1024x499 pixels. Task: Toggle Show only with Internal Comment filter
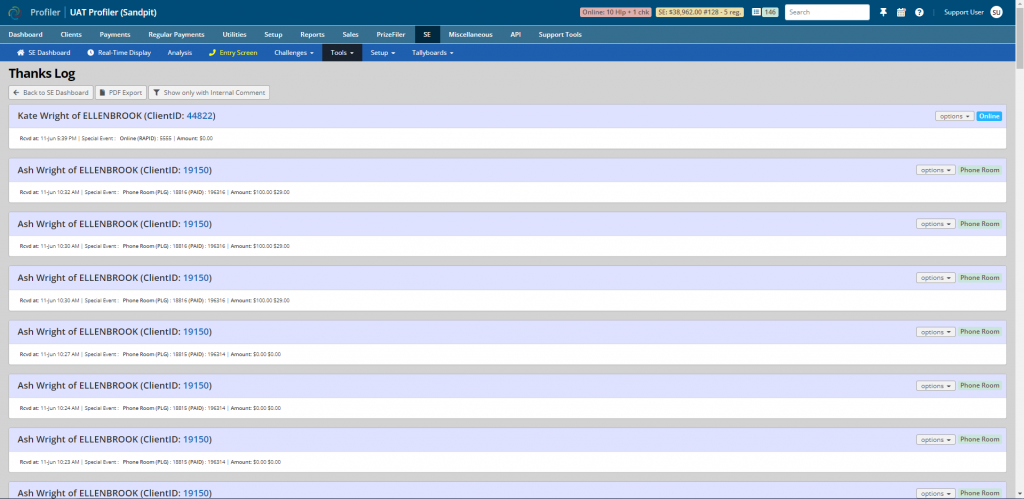point(209,93)
